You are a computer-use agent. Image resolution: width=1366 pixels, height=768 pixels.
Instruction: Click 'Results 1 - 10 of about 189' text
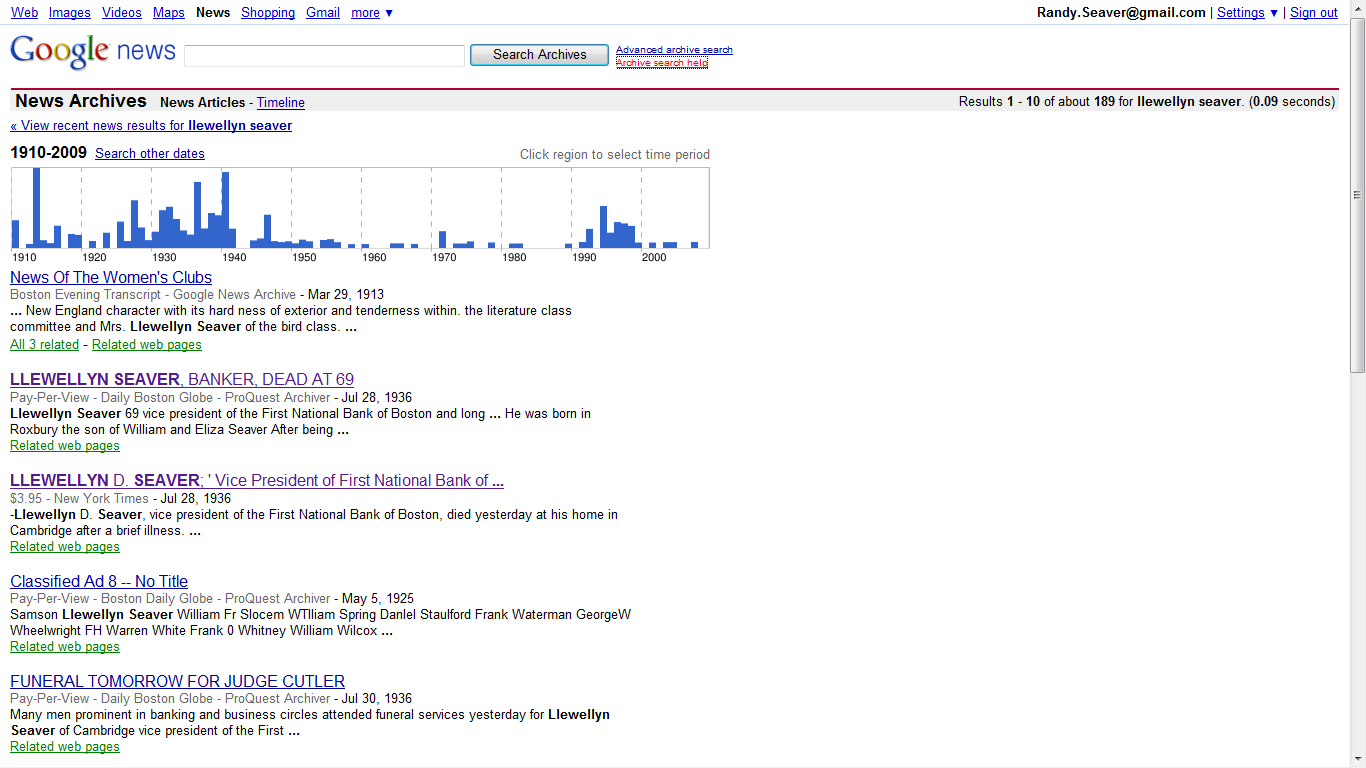point(1037,102)
